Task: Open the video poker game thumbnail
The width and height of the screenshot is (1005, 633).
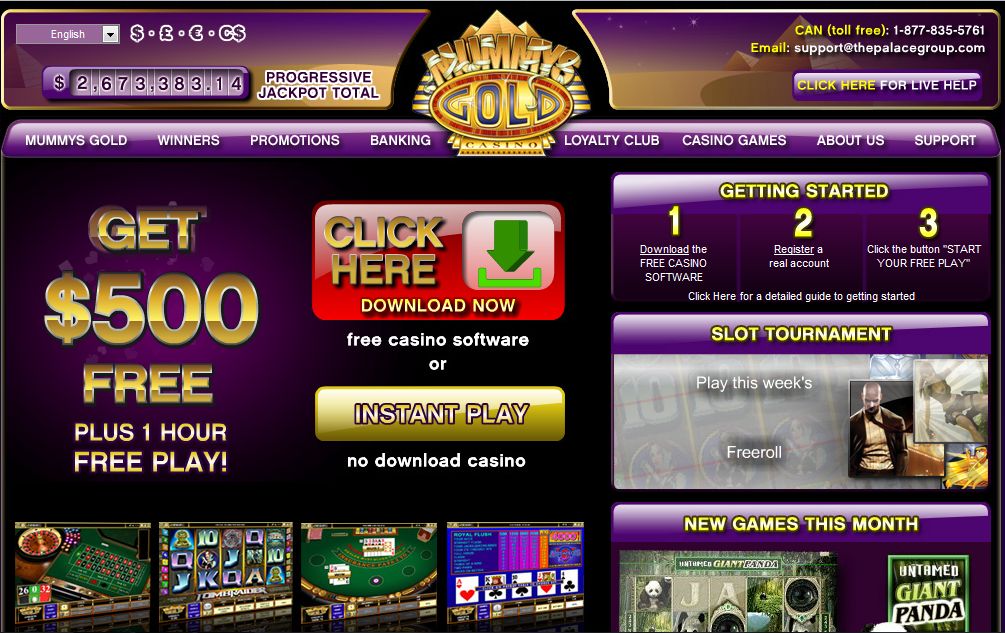Action: click(x=515, y=573)
